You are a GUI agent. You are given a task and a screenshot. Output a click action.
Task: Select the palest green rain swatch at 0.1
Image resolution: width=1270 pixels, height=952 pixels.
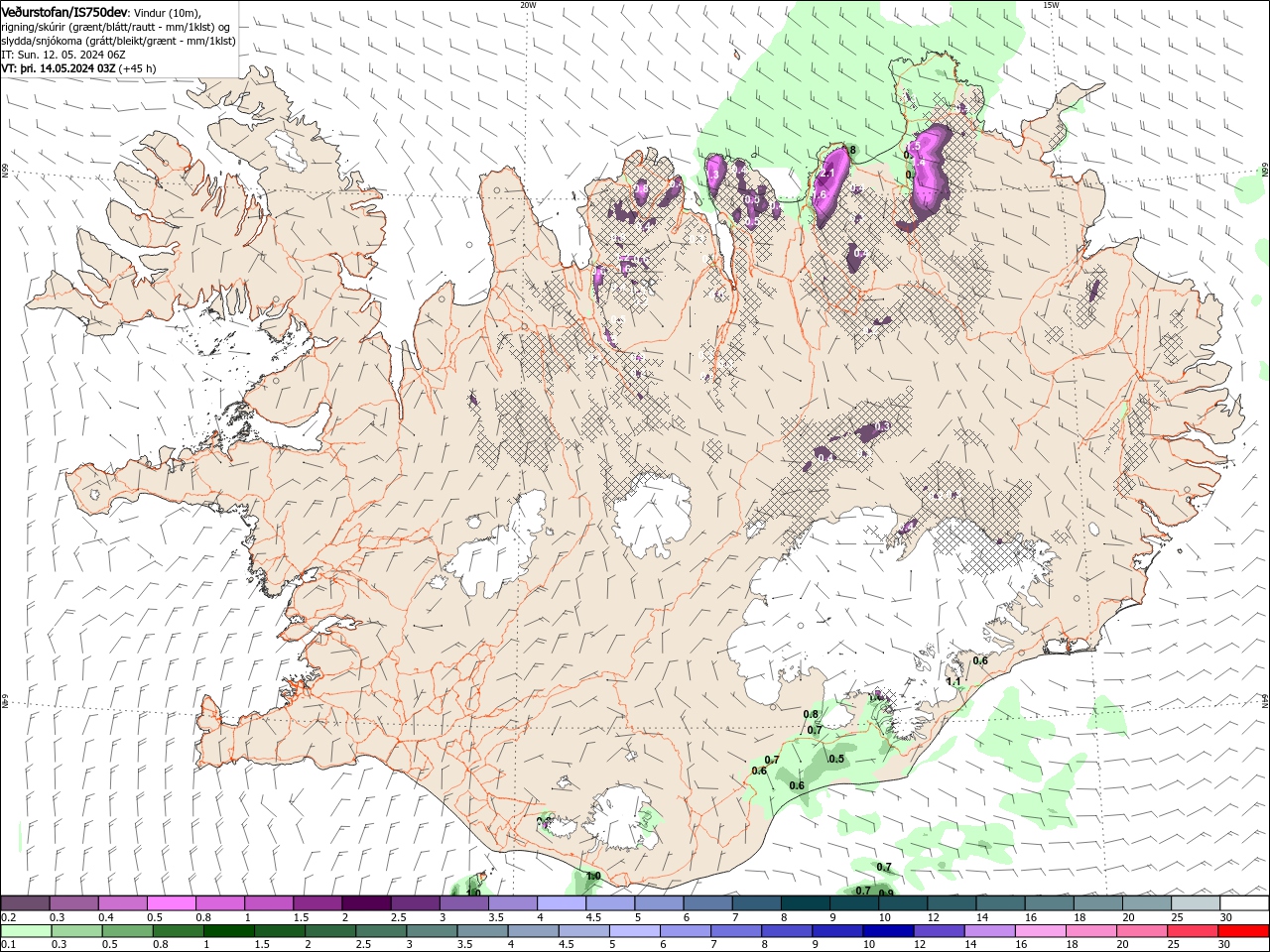(26, 931)
